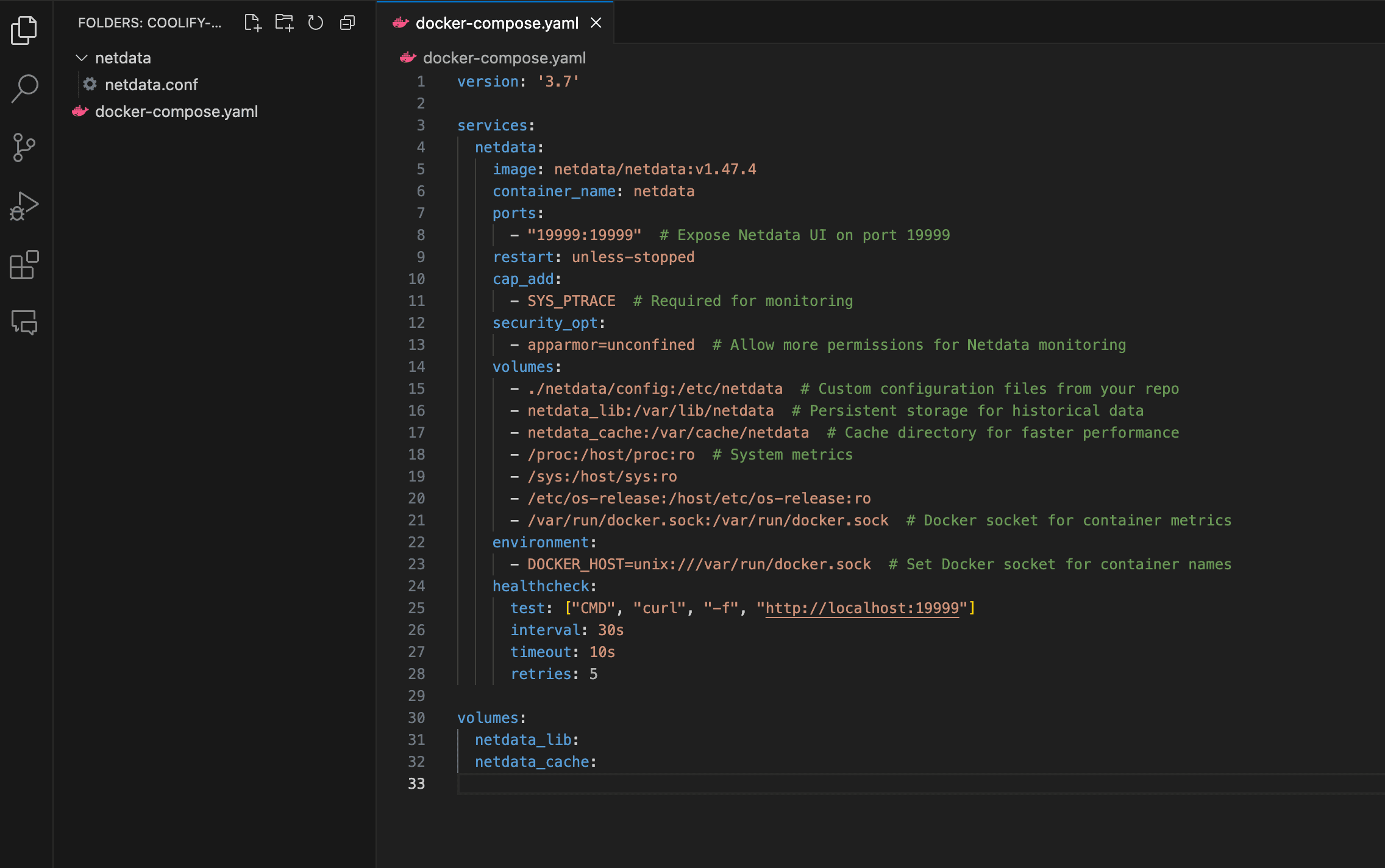Click the ./netdata/config:/etc/netdata volume entry

(x=655, y=388)
